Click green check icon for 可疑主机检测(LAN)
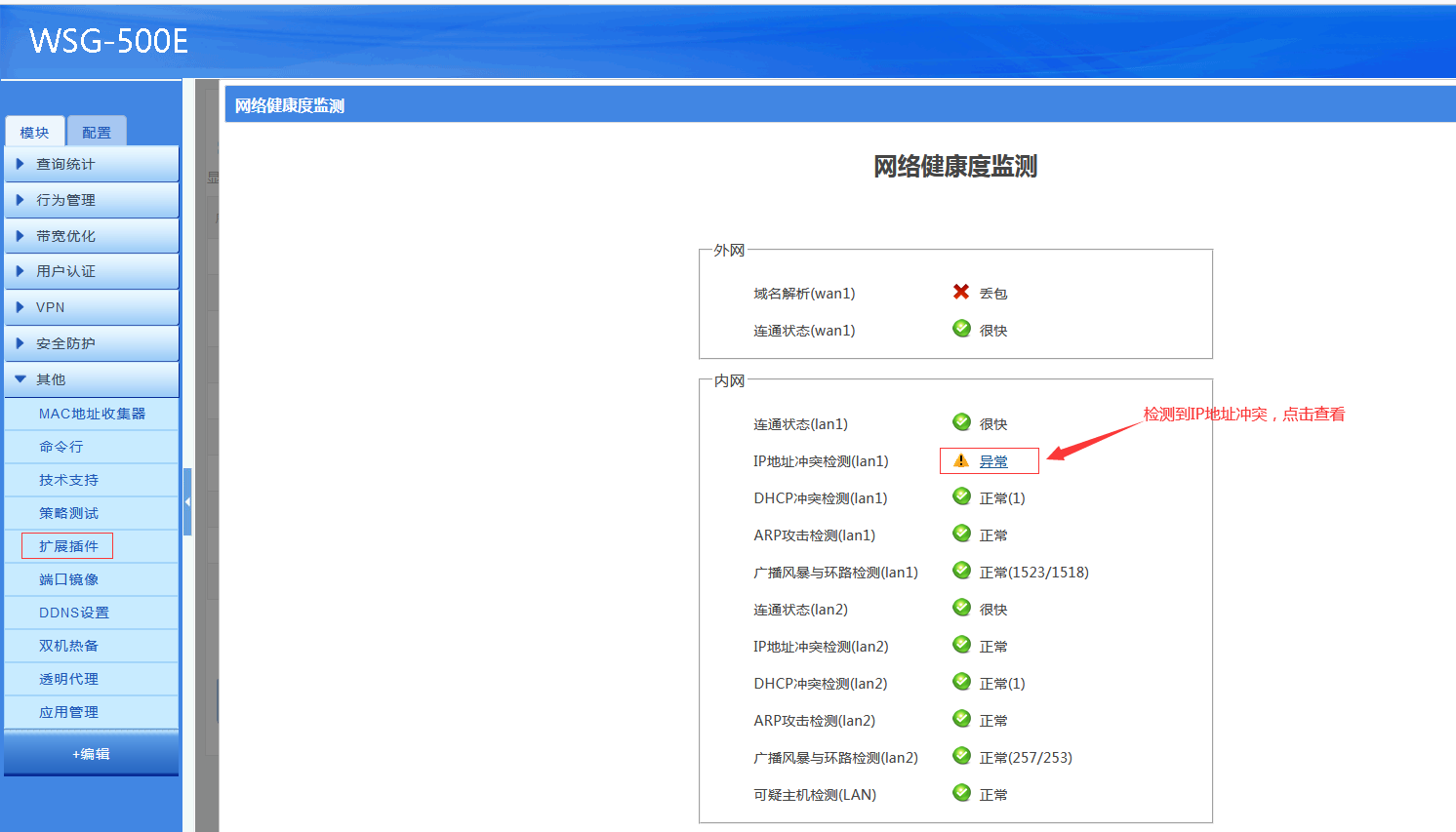 tap(961, 793)
